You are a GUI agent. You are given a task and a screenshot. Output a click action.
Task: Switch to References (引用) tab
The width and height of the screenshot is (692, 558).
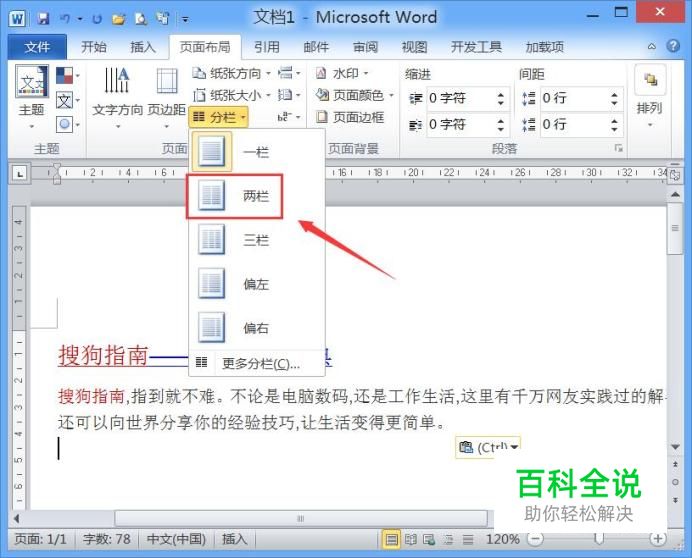click(267, 46)
